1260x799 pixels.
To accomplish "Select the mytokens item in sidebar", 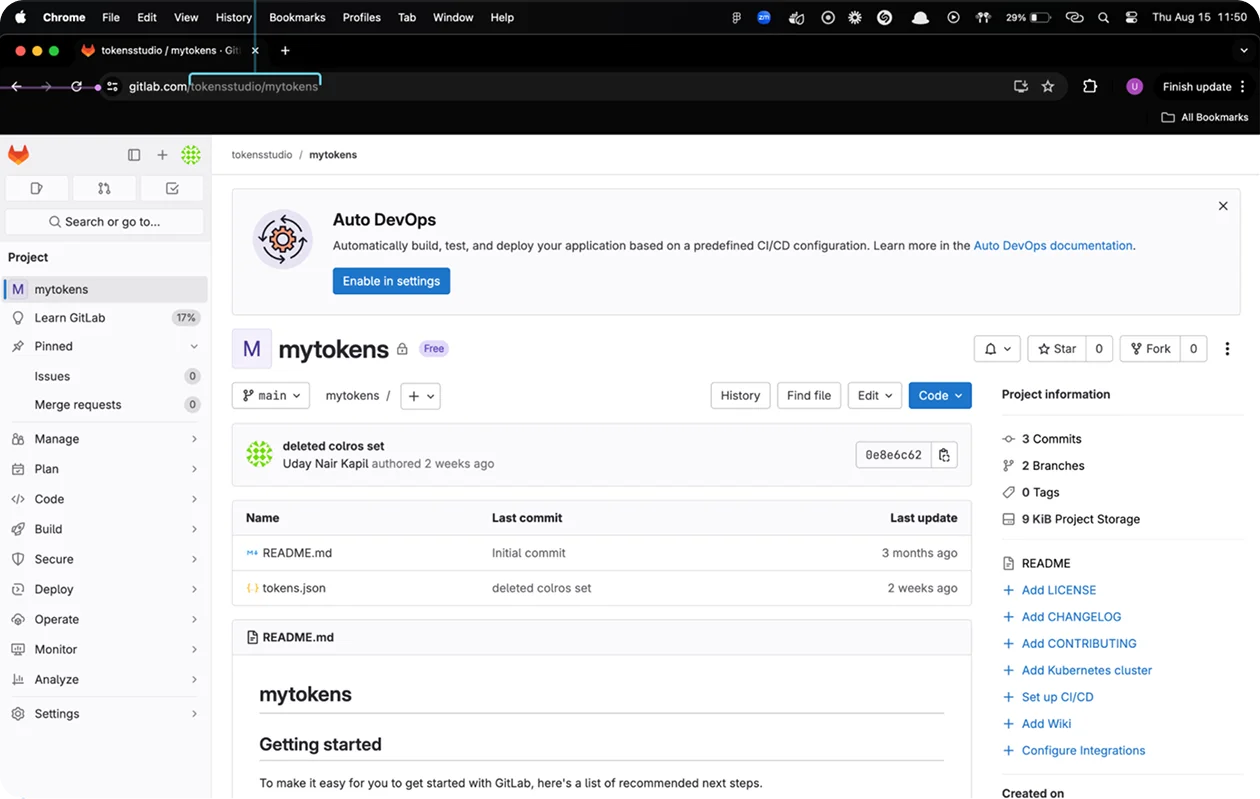I will [104, 289].
